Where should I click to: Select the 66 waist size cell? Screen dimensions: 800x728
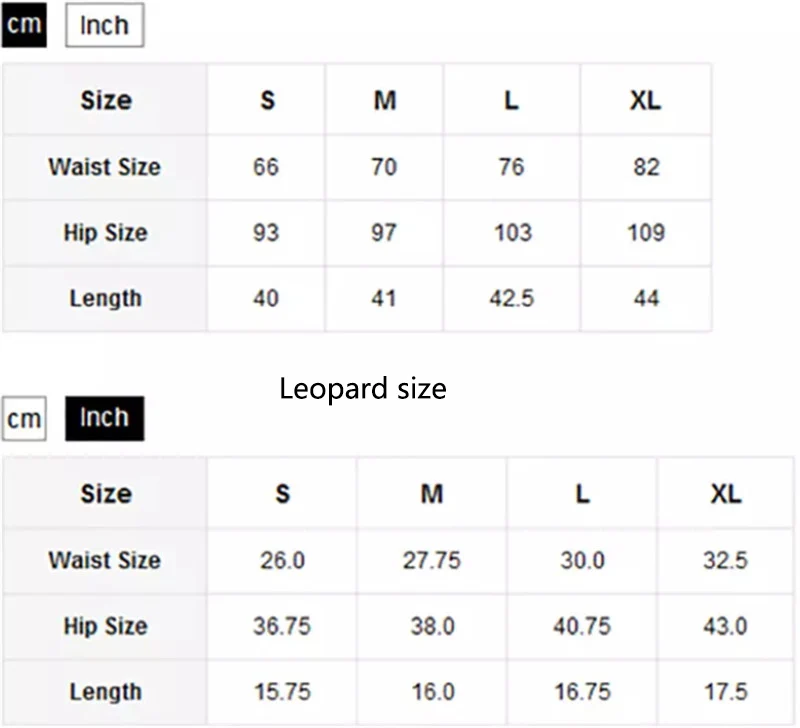[x=266, y=167]
